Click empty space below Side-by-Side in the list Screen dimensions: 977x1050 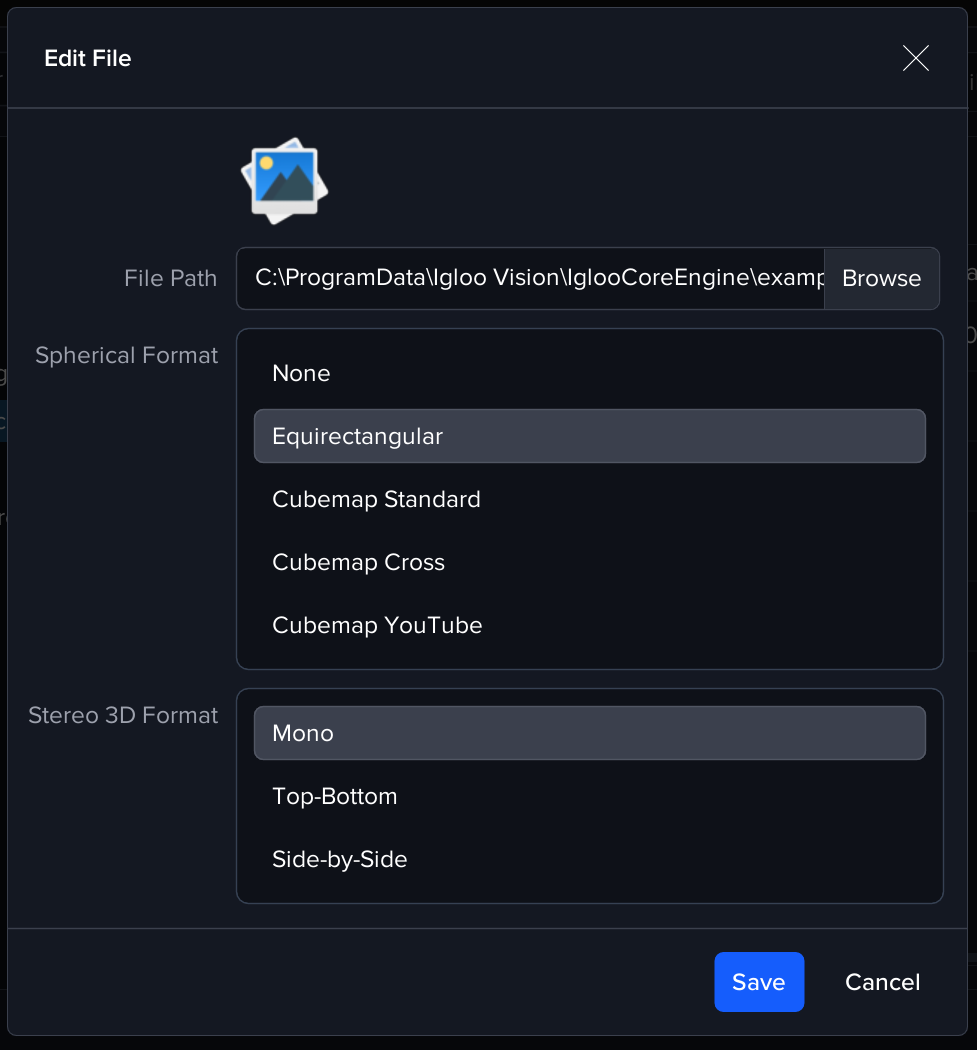point(589,889)
